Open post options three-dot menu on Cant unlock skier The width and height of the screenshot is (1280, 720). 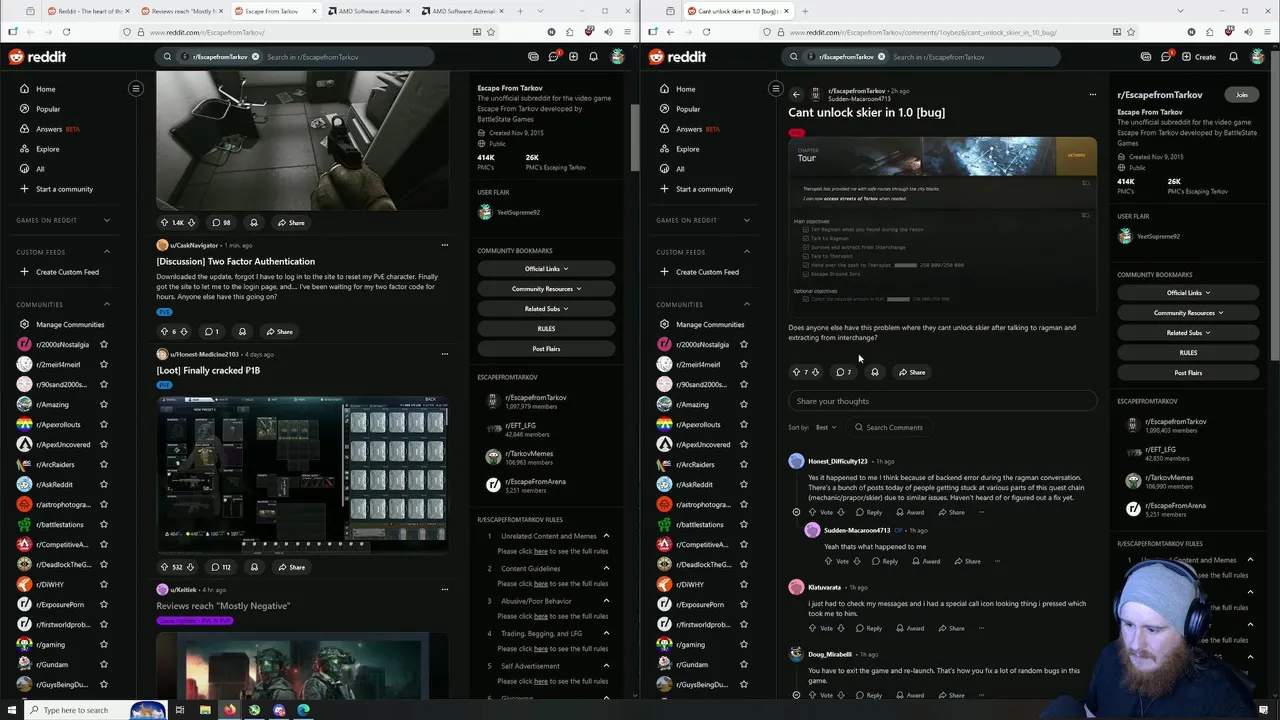coord(1092,95)
